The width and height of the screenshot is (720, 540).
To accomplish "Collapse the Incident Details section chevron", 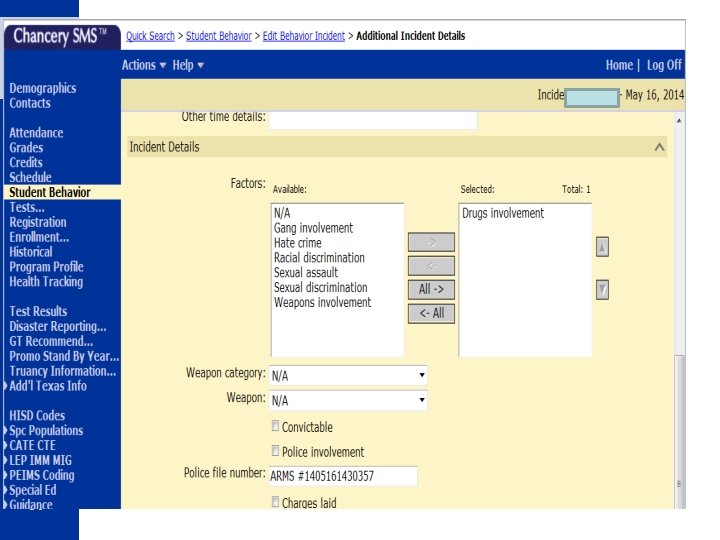I will (659, 147).
